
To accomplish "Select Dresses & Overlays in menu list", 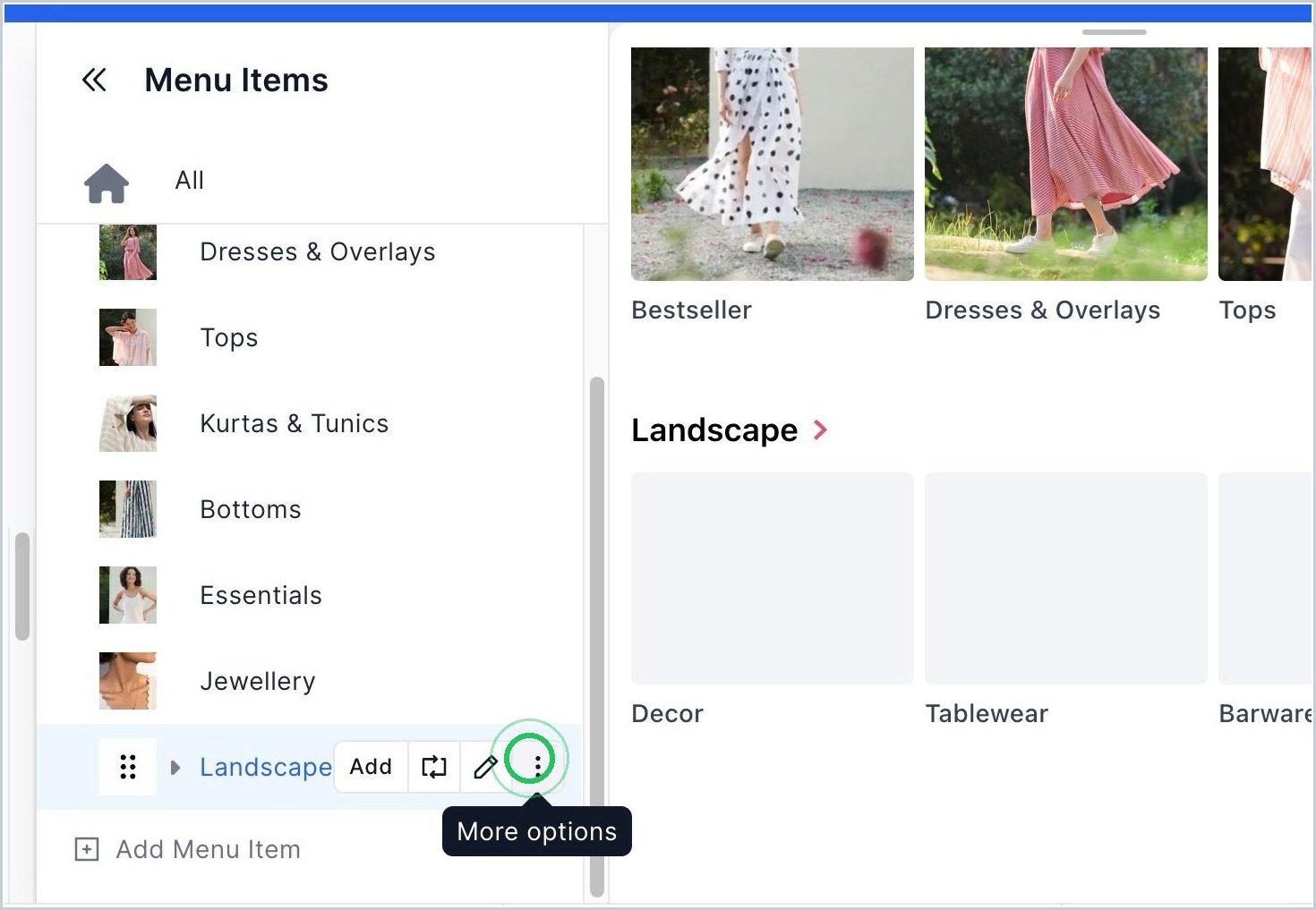I will (318, 252).
